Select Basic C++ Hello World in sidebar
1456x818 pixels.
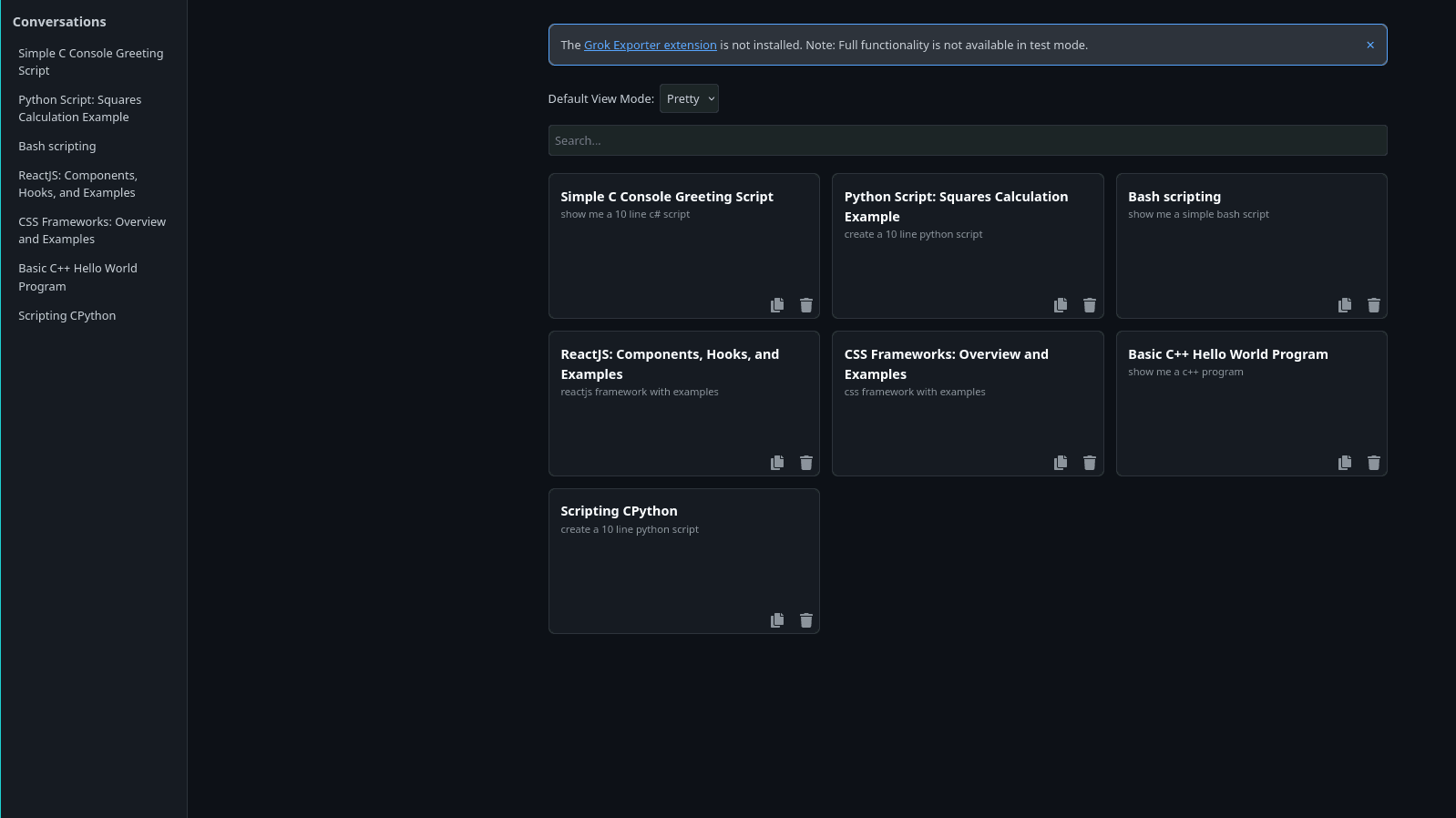[x=77, y=277]
